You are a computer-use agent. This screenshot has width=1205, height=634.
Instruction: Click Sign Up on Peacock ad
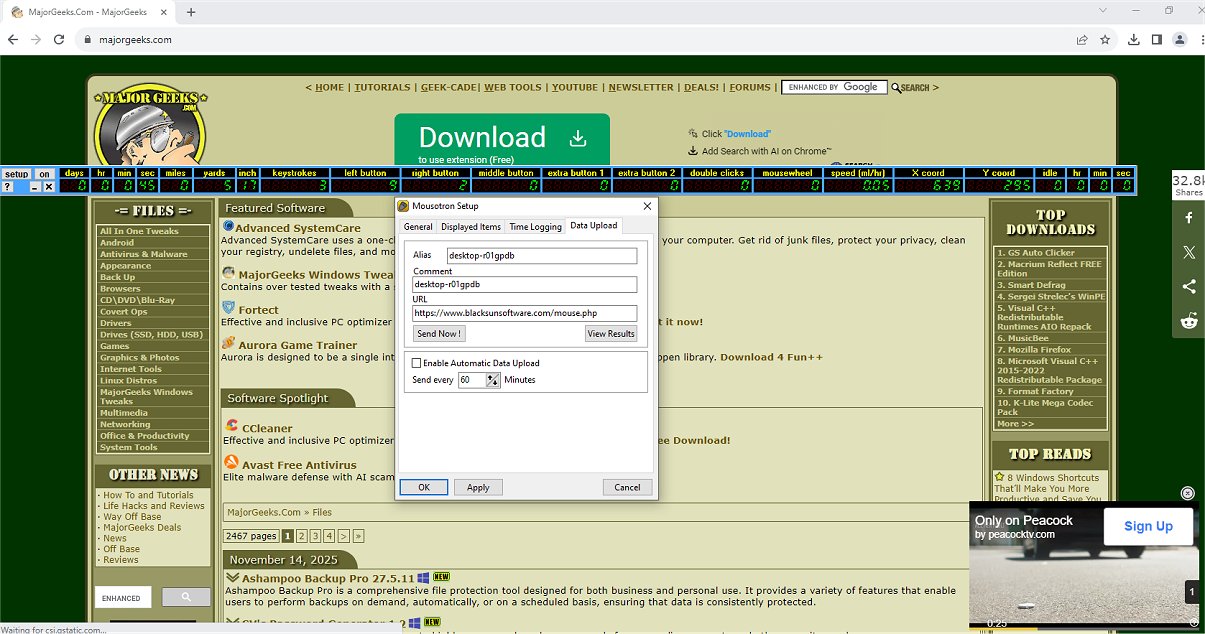point(1148,526)
